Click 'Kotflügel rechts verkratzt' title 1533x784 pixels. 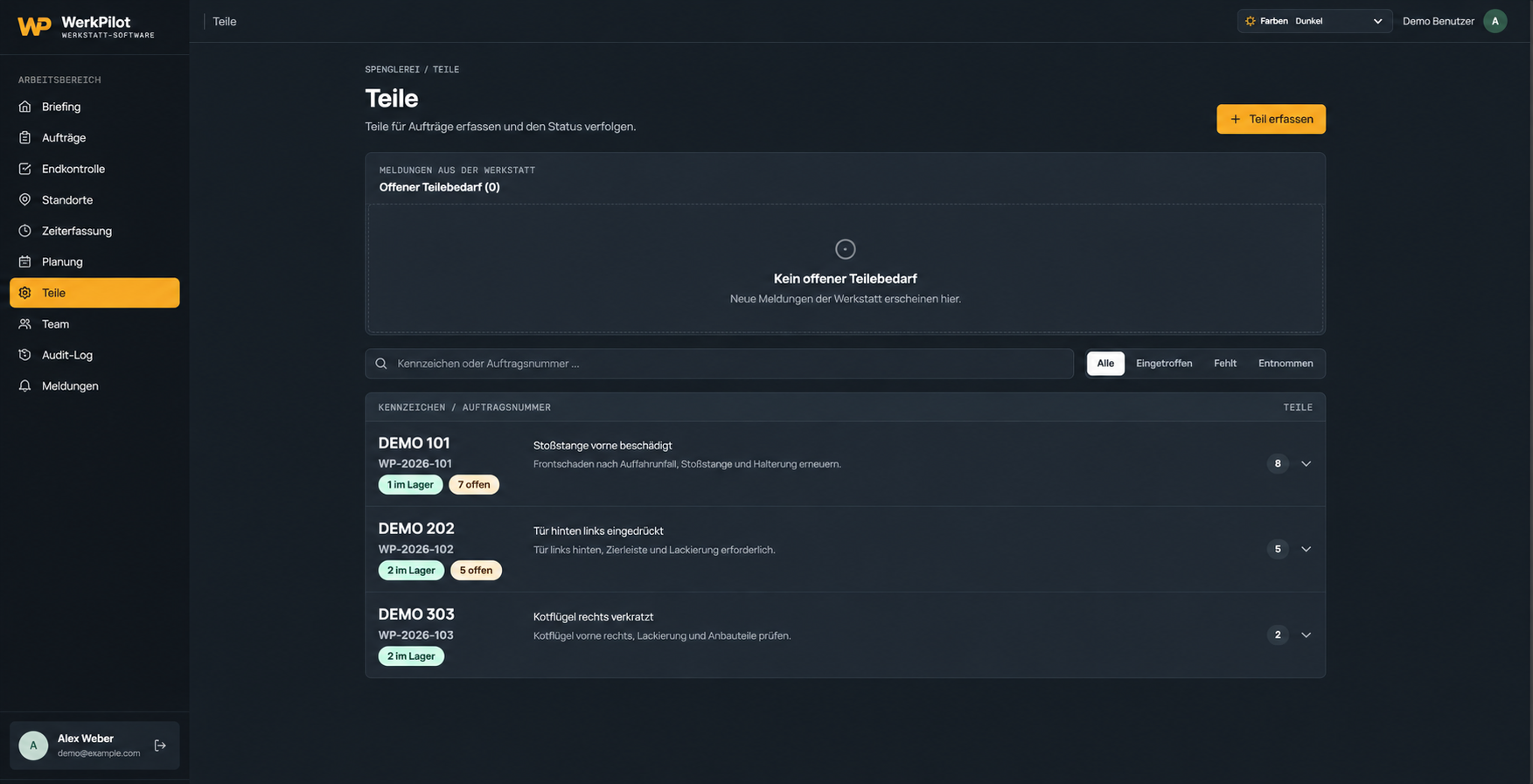(593, 617)
